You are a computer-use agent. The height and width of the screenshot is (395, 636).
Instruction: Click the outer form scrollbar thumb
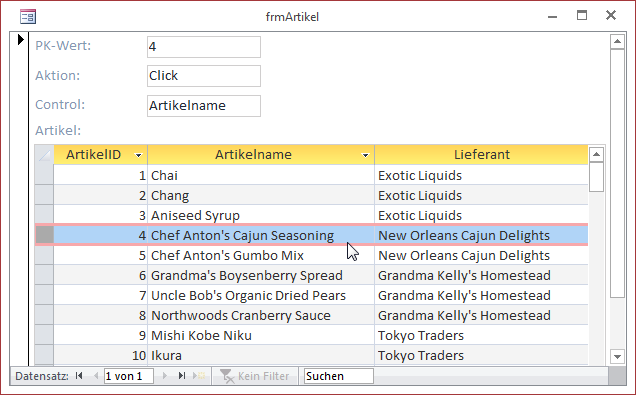(617, 174)
